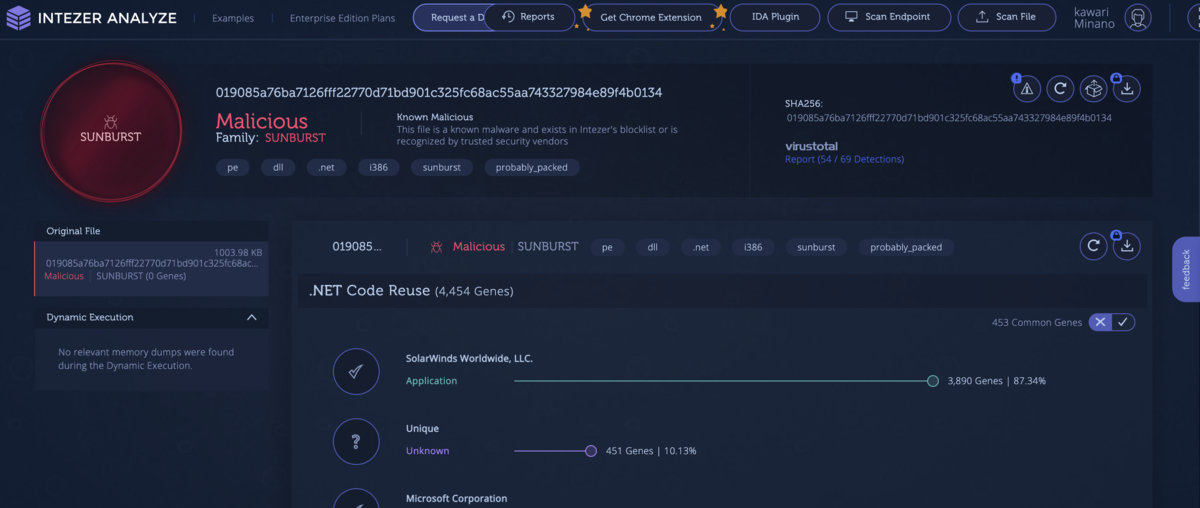
Task: Open the IDA Plugin page
Action: pyautogui.click(x=774, y=17)
